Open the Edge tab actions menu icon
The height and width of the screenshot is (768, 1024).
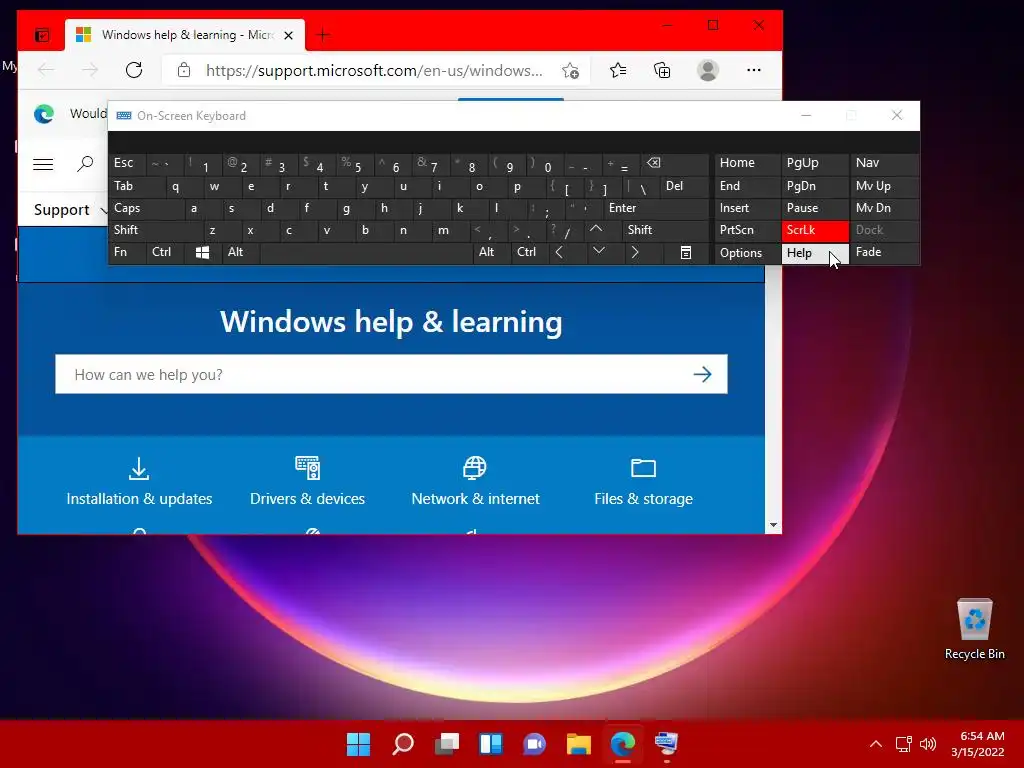42,35
